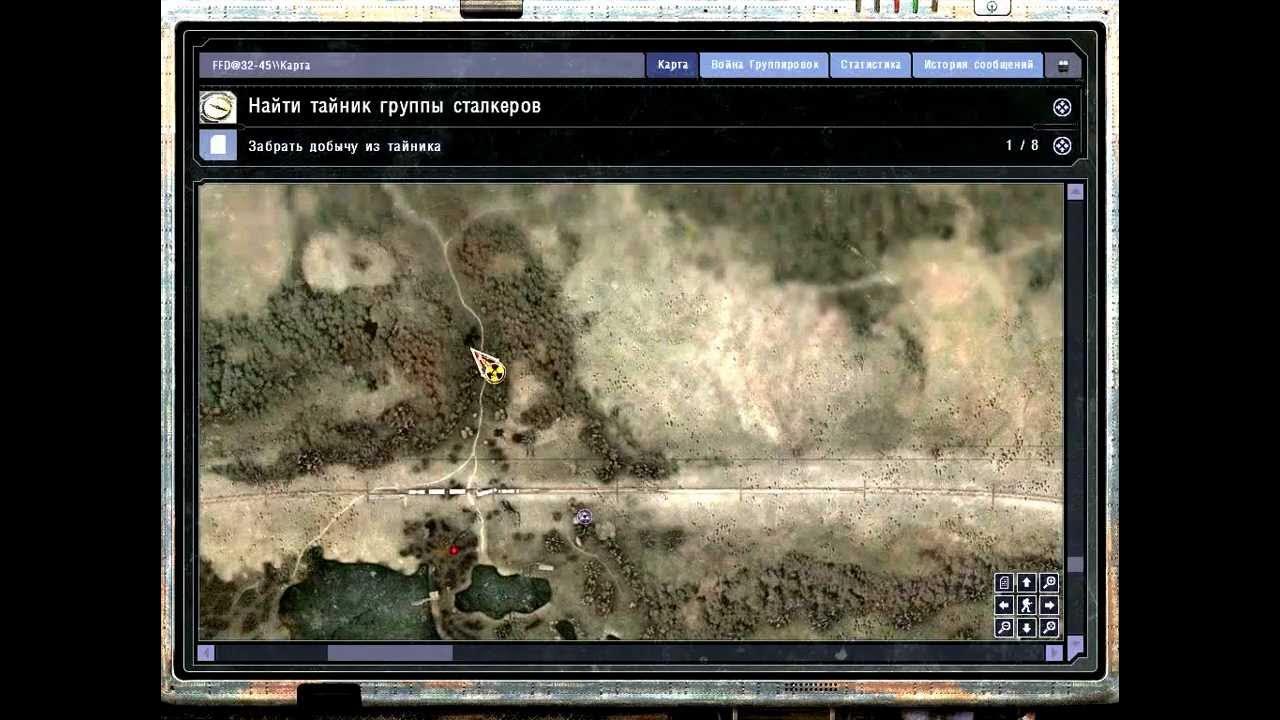This screenshot has height=720, width=1280.
Task: Click the vertical scrollbar up arrow
Action: (1075, 192)
